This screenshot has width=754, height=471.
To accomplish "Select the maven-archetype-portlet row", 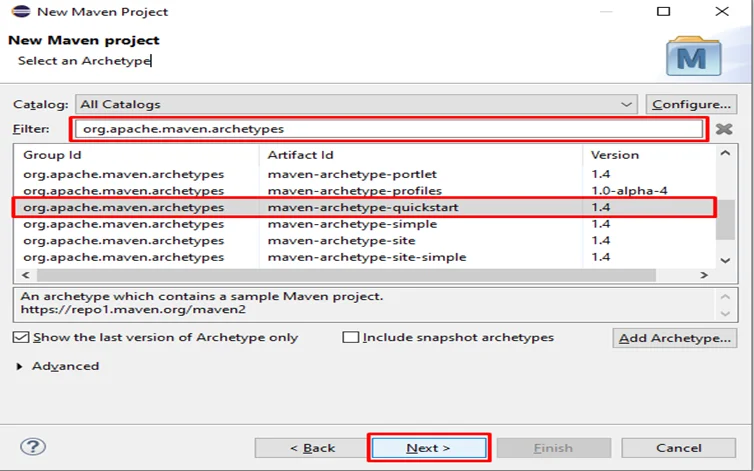I will (365, 174).
